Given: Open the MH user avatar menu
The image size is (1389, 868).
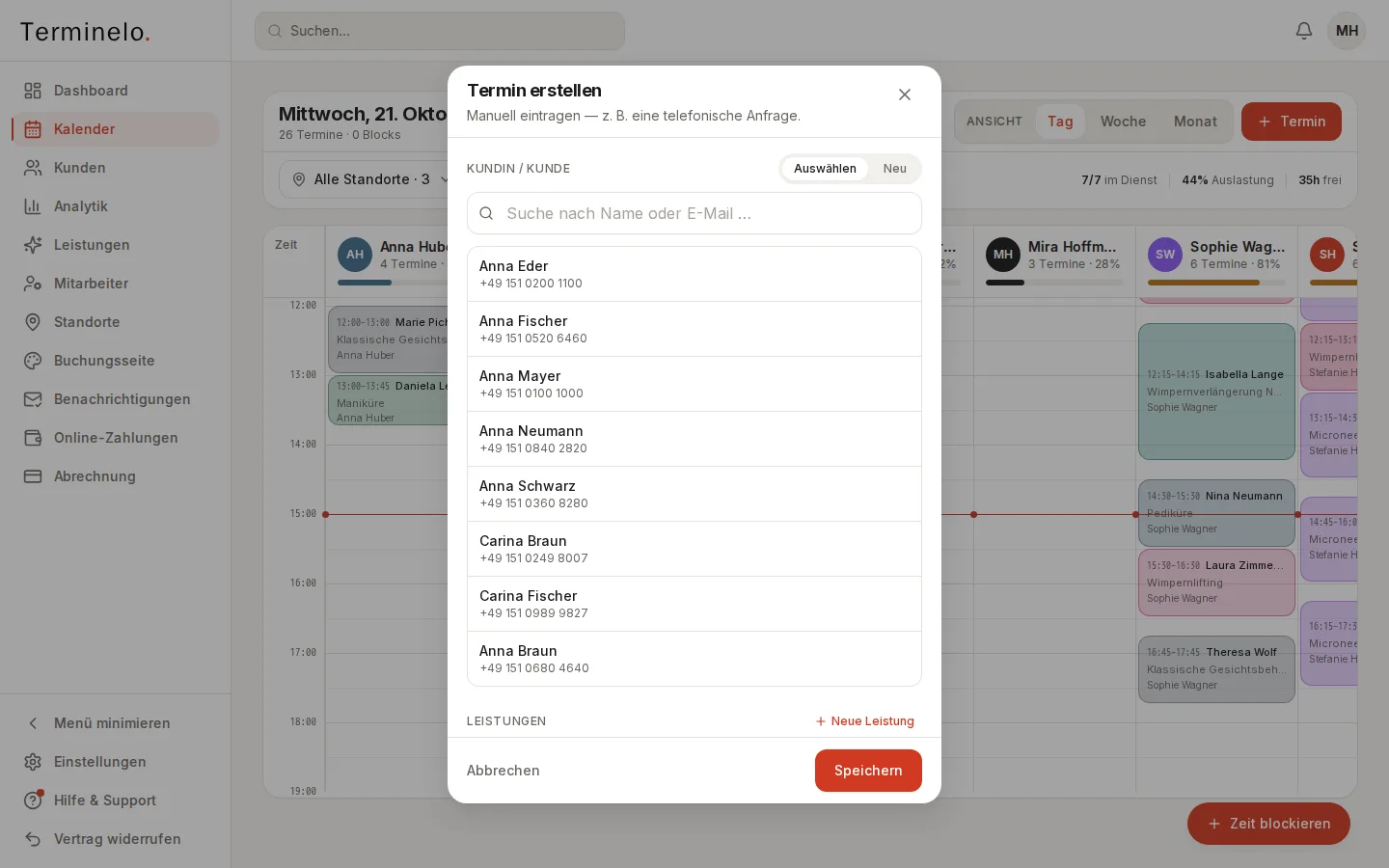Looking at the screenshot, I should click(x=1347, y=31).
